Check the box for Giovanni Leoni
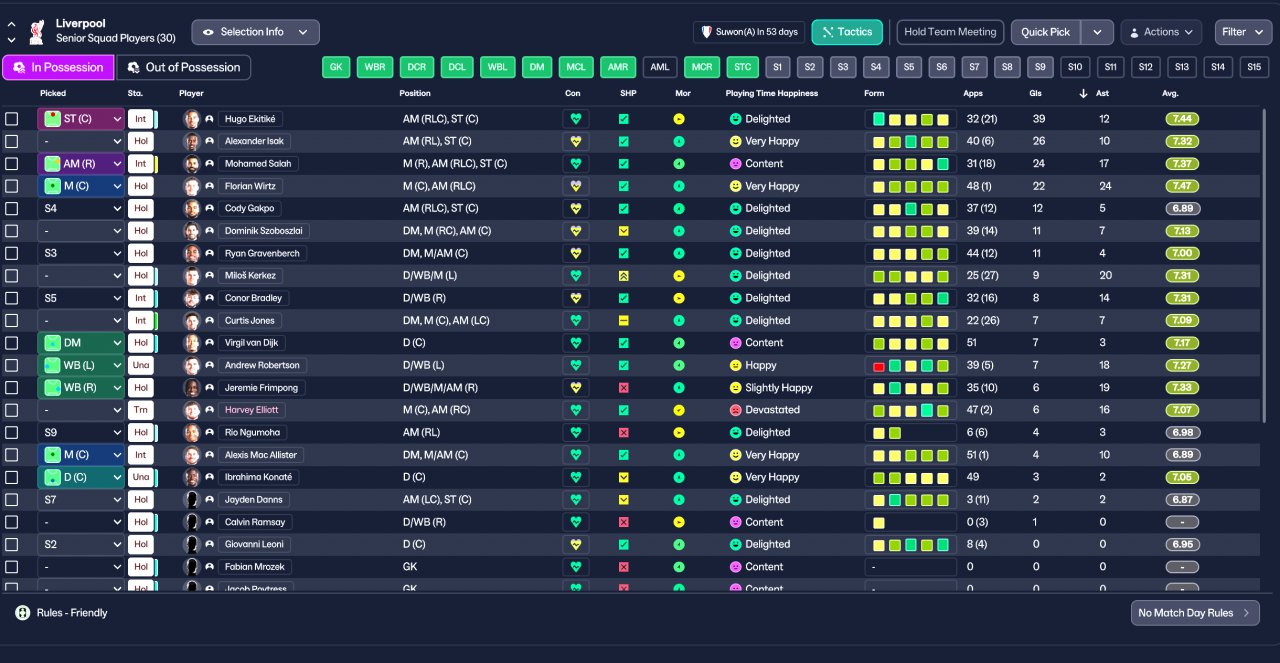Screen dimensions: 1280x663 coord(12,544)
